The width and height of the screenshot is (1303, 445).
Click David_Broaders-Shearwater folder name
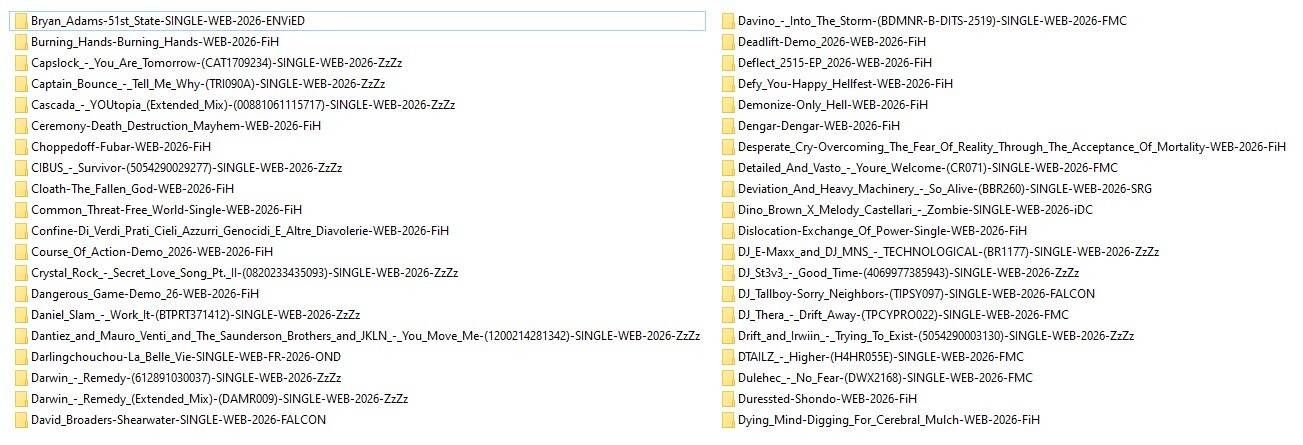178,419
